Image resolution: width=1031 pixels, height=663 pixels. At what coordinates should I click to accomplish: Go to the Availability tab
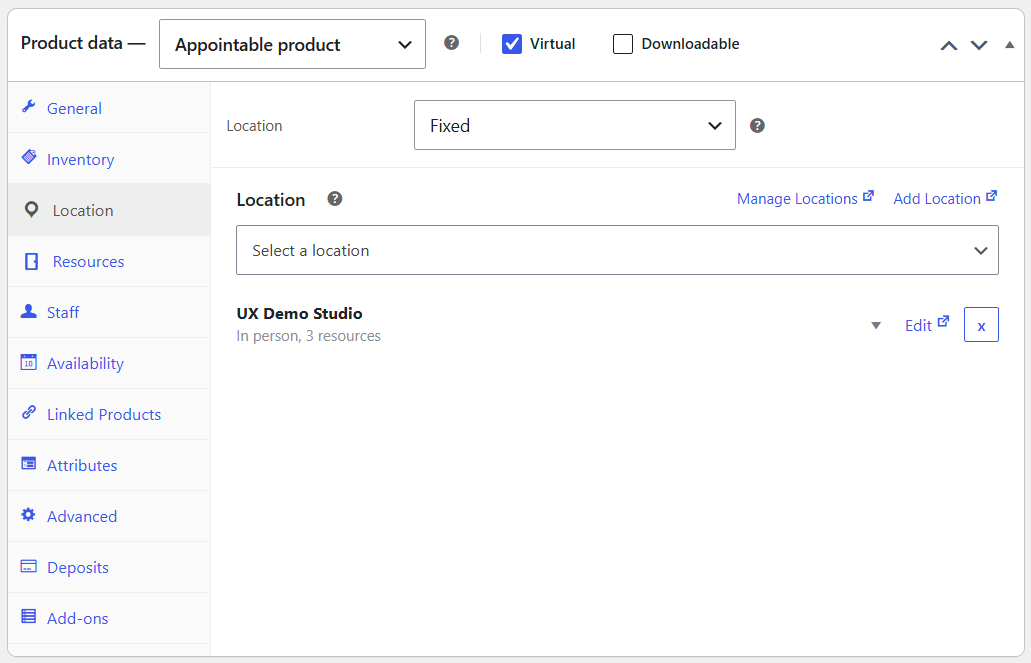[109, 363]
